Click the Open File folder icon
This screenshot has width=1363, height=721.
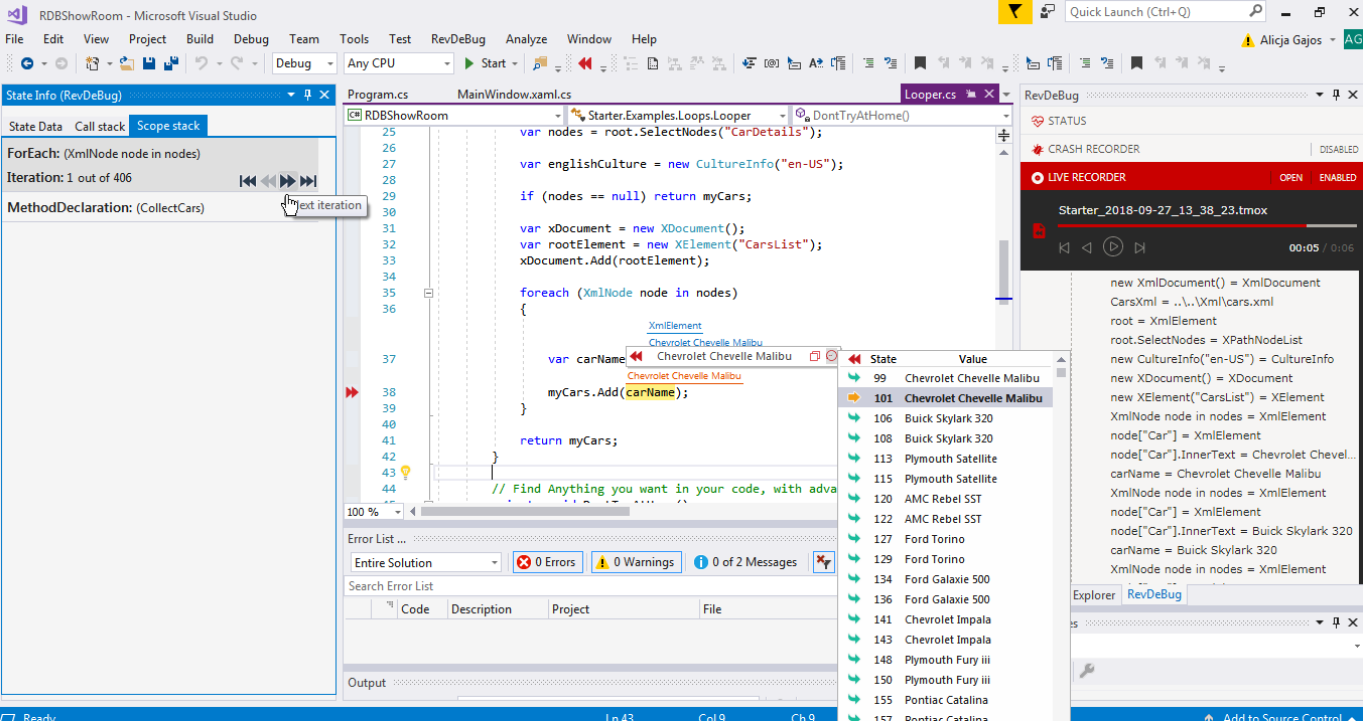click(x=127, y=63)
